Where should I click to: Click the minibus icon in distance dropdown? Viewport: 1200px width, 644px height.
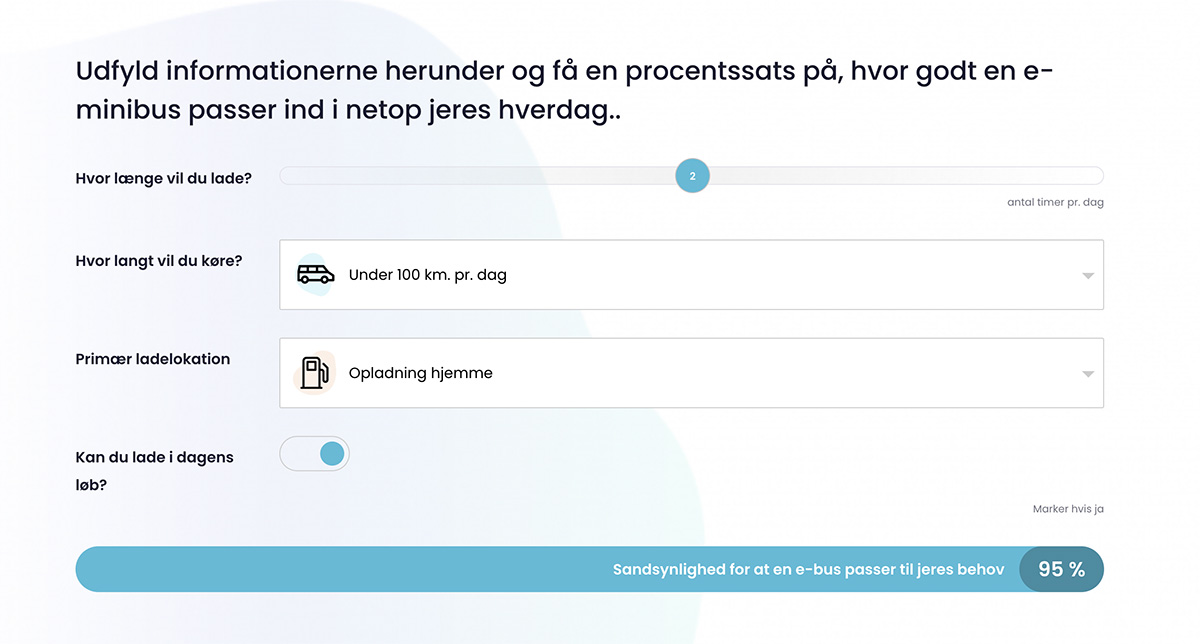tap(316, 274)
